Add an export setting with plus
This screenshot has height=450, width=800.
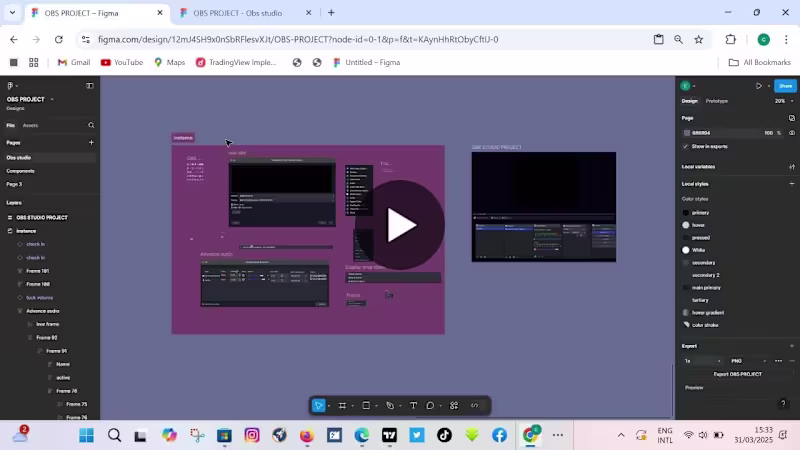tap(792, 346)
